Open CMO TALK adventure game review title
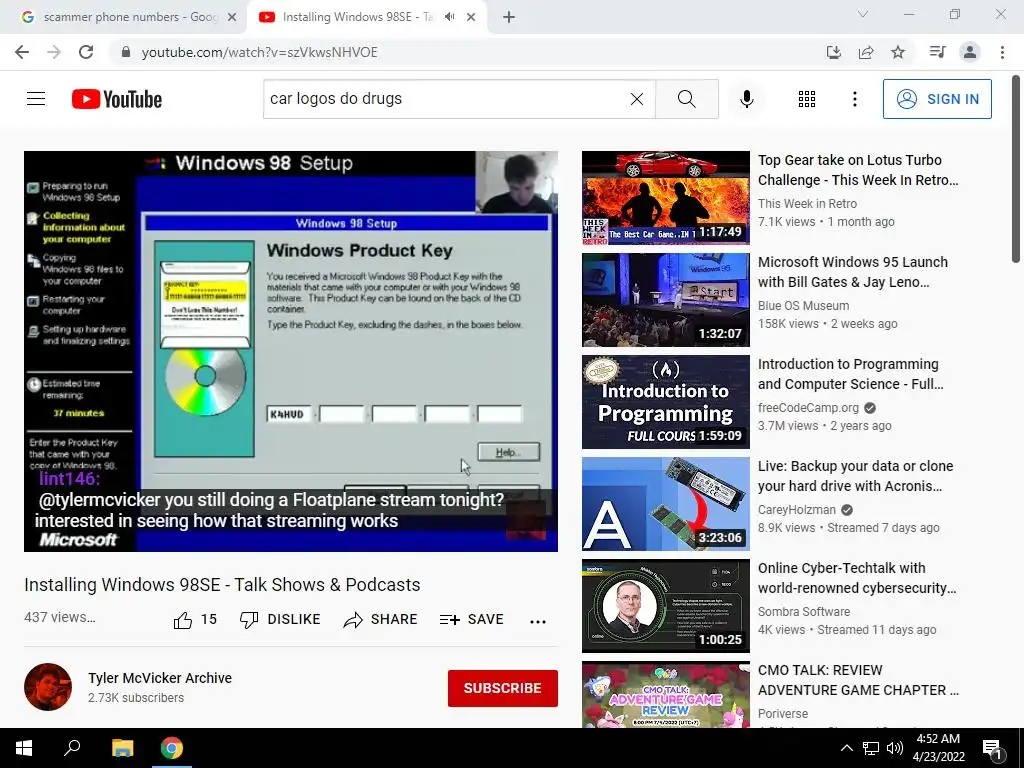The width and height of the screenshot is (1024, 768). pos(858,680)
